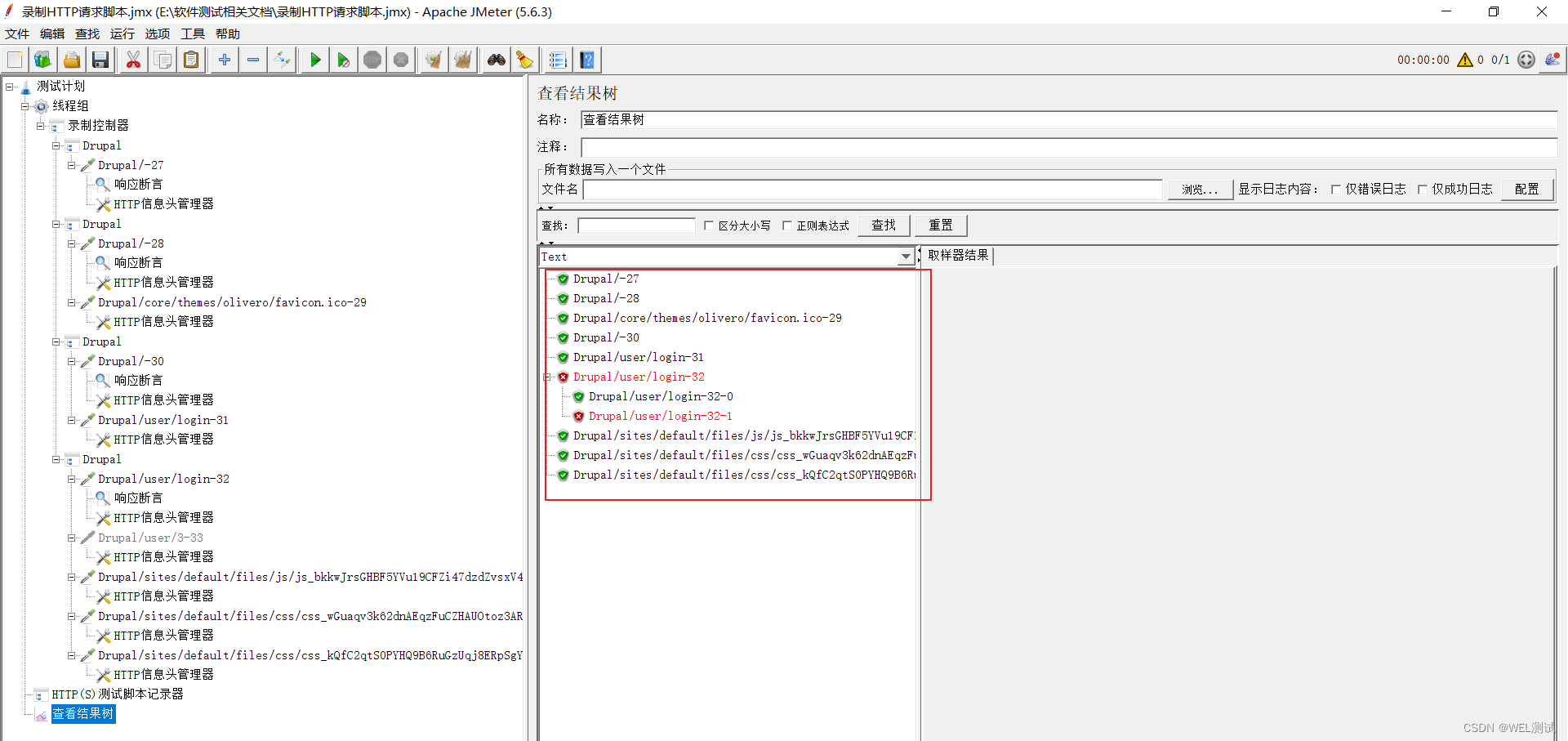
Task: Click the Cut scissors icon
Action: coord(133,60)
